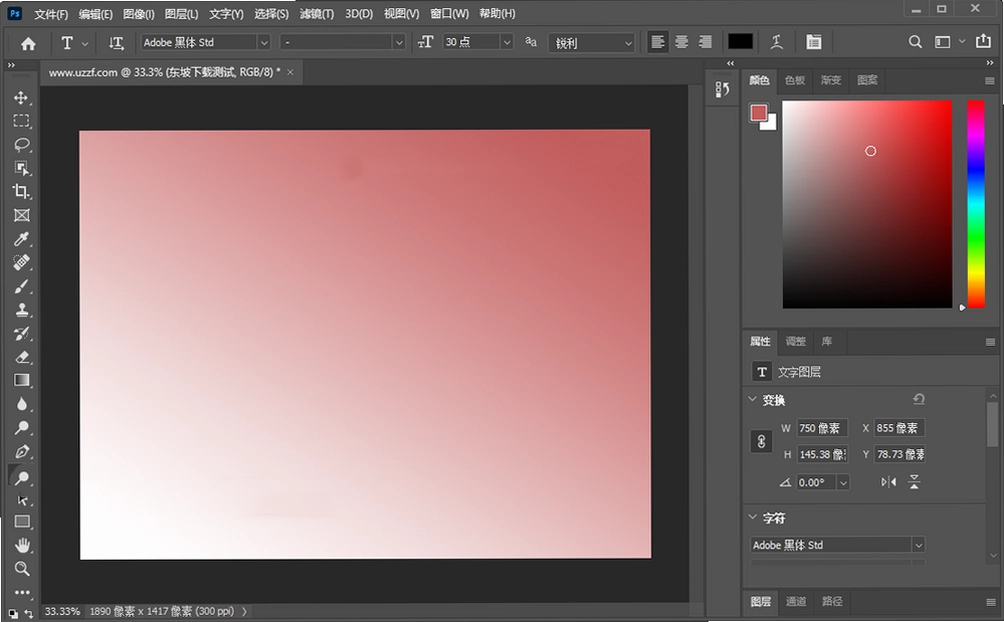This screenshot has height=622, width=1004.
Task: Flip horizontally in transform section
Action: (x=889, y=482)
